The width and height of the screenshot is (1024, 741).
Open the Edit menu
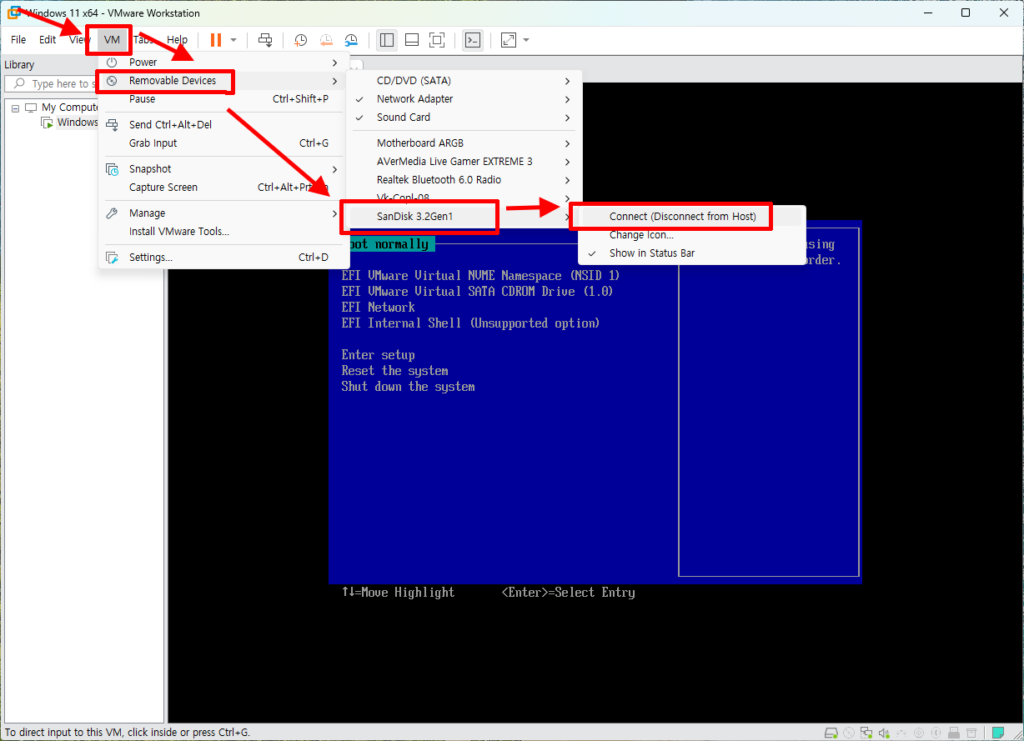pos(47,40)
